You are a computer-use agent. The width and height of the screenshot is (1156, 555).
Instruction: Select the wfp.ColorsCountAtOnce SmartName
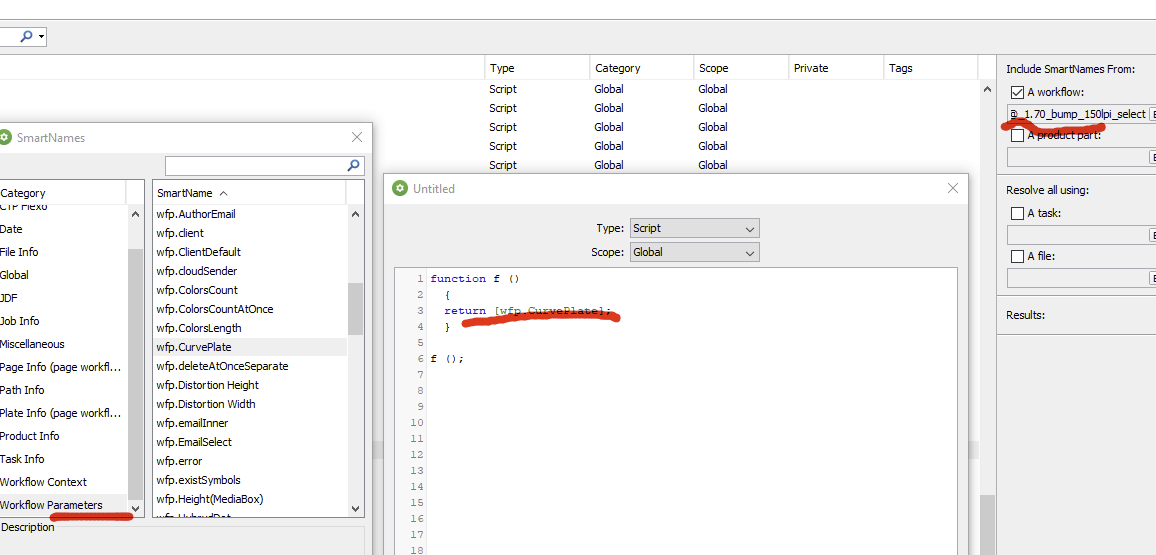click(x=250, y=309)
